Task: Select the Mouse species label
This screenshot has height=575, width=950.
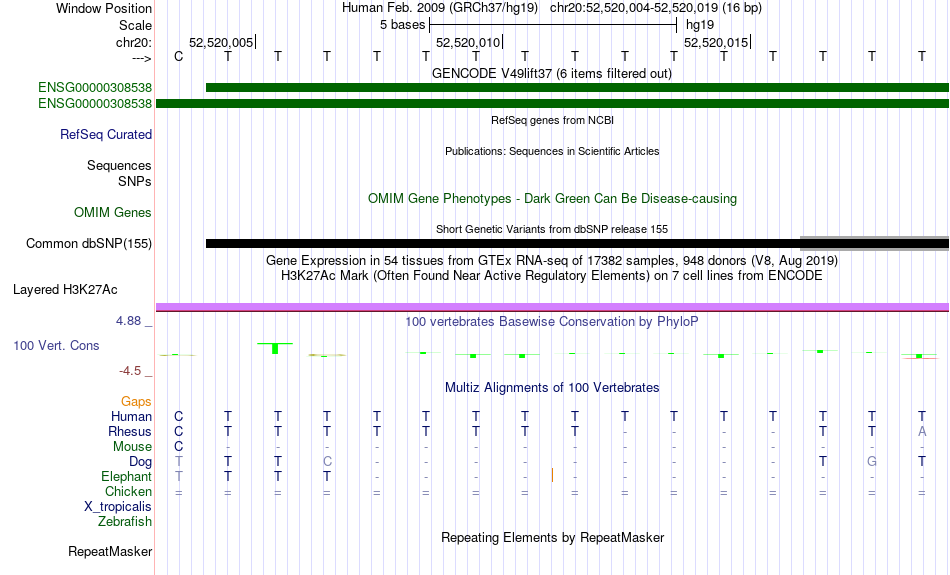Action: [132, 447]
